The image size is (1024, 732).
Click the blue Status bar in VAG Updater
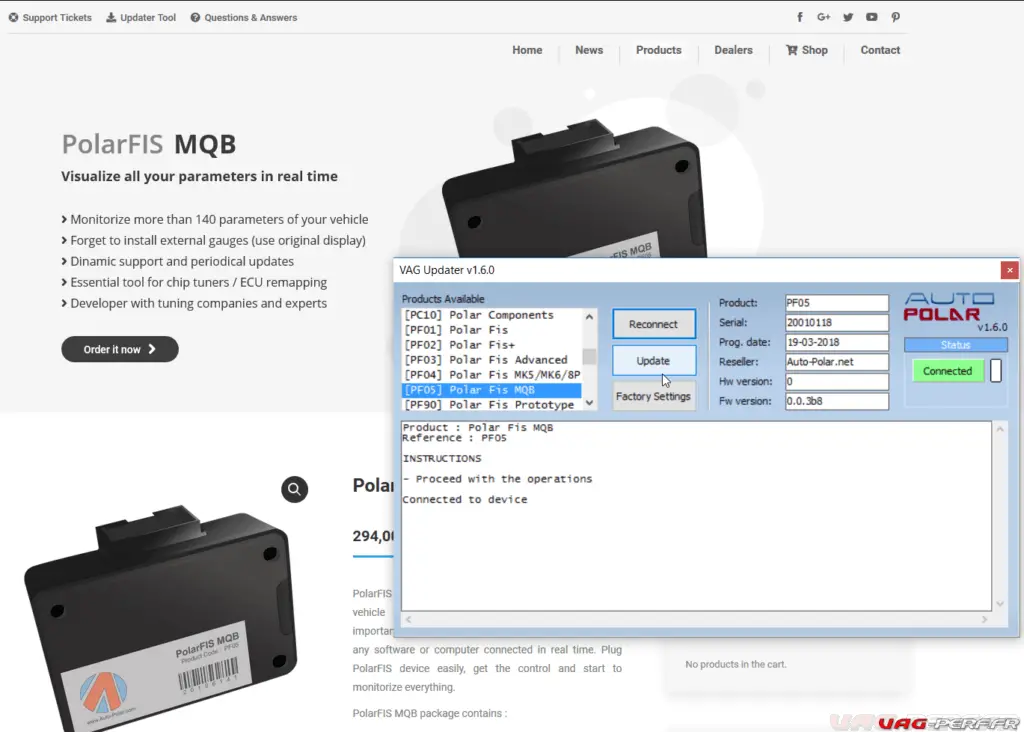pos(955,345)
